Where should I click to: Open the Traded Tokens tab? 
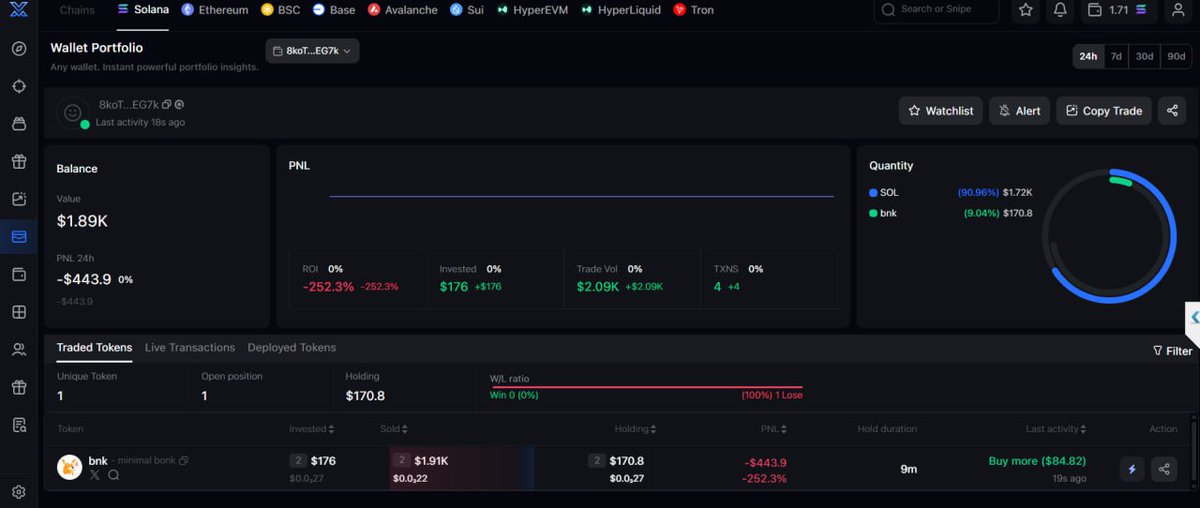click(94, 348)
